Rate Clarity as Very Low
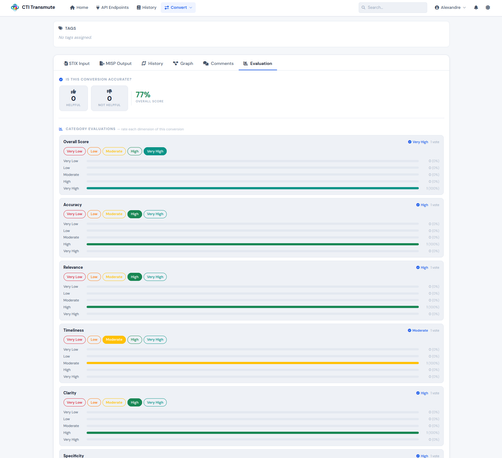The width and height of the screenshot is (502, 458). [x=74, y=402]
